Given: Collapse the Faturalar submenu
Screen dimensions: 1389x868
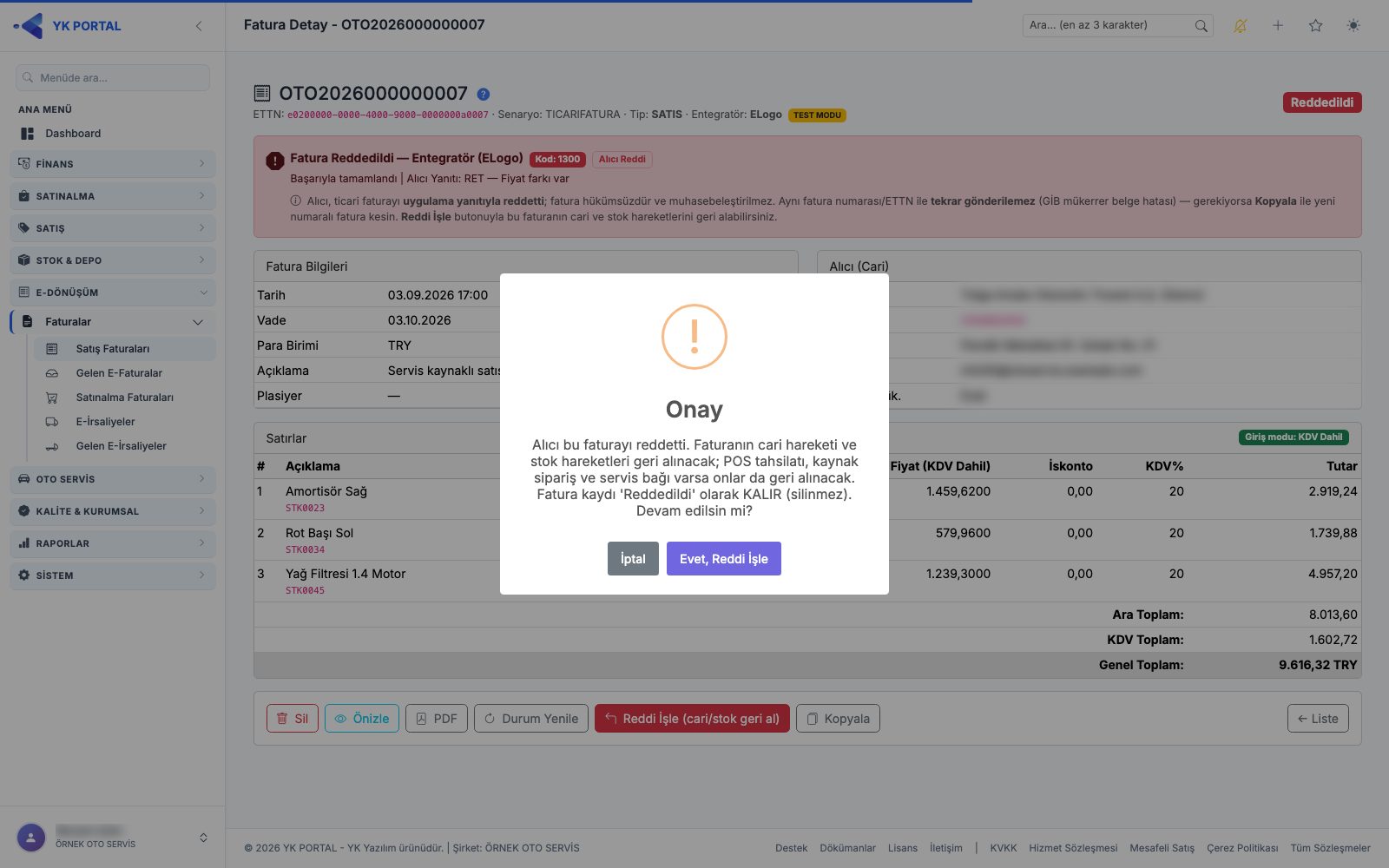Looking at the screenshot, I should [113, 322].
